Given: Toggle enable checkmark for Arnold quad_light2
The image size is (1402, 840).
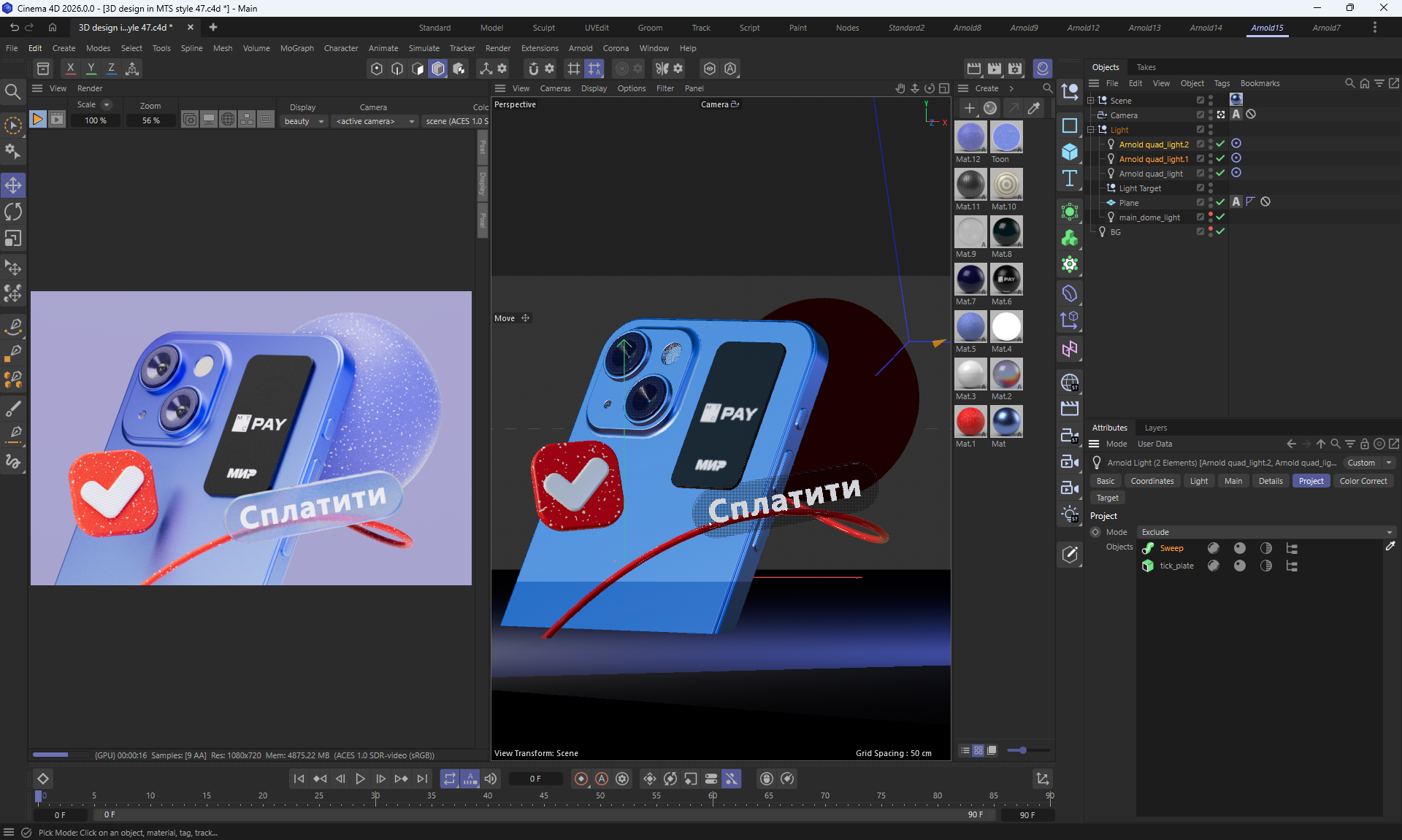Looking at the screenshot, I should 1220,144.
